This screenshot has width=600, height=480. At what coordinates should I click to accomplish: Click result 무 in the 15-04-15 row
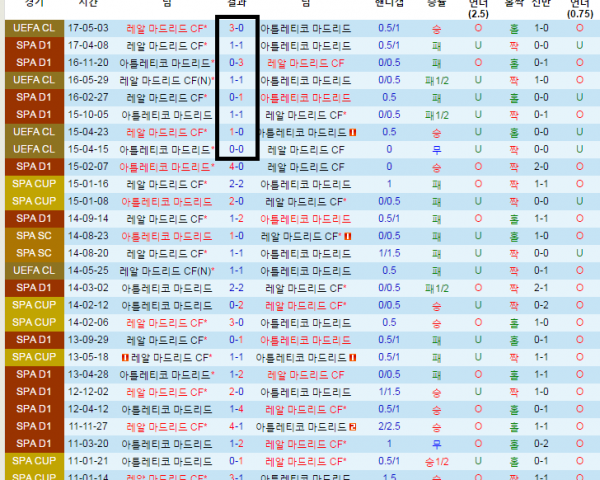pyautogui.click(x=437, y=150)
